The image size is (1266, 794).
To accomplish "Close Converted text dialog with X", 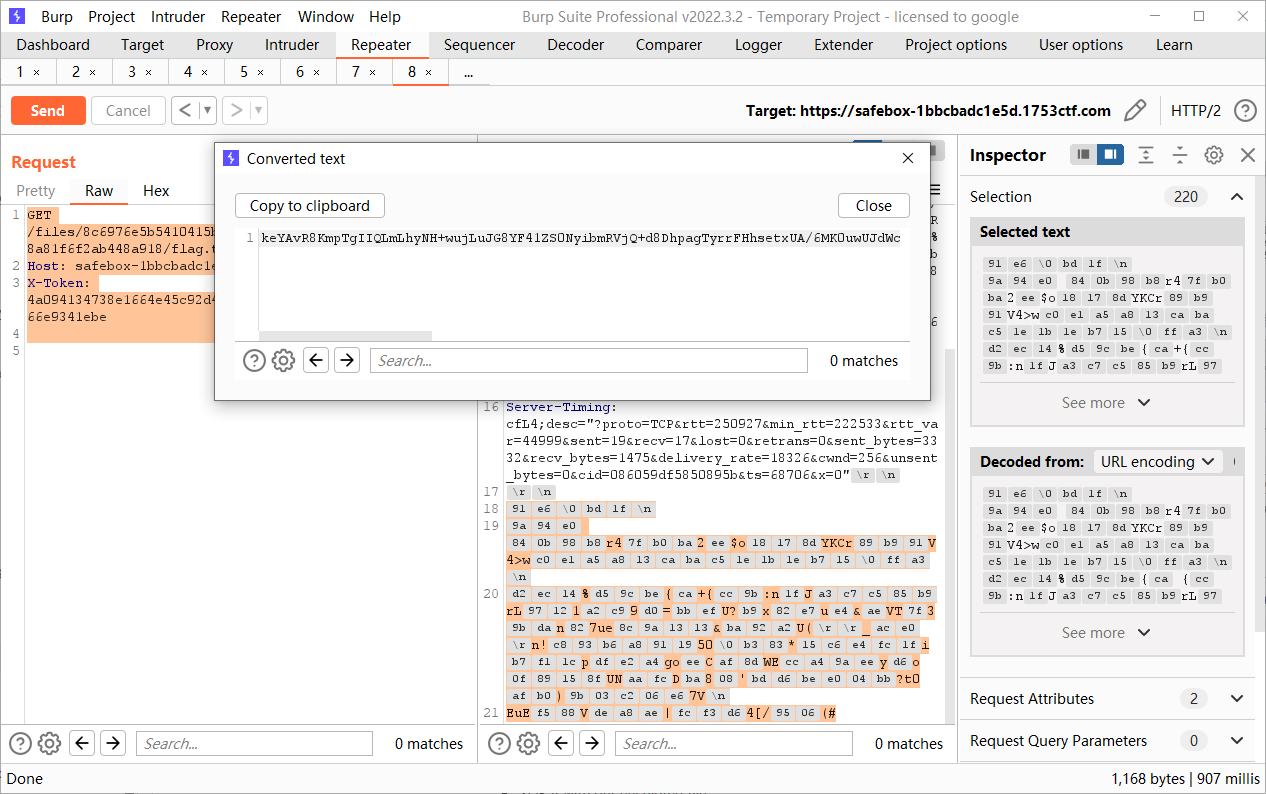I will pos(908,158).
